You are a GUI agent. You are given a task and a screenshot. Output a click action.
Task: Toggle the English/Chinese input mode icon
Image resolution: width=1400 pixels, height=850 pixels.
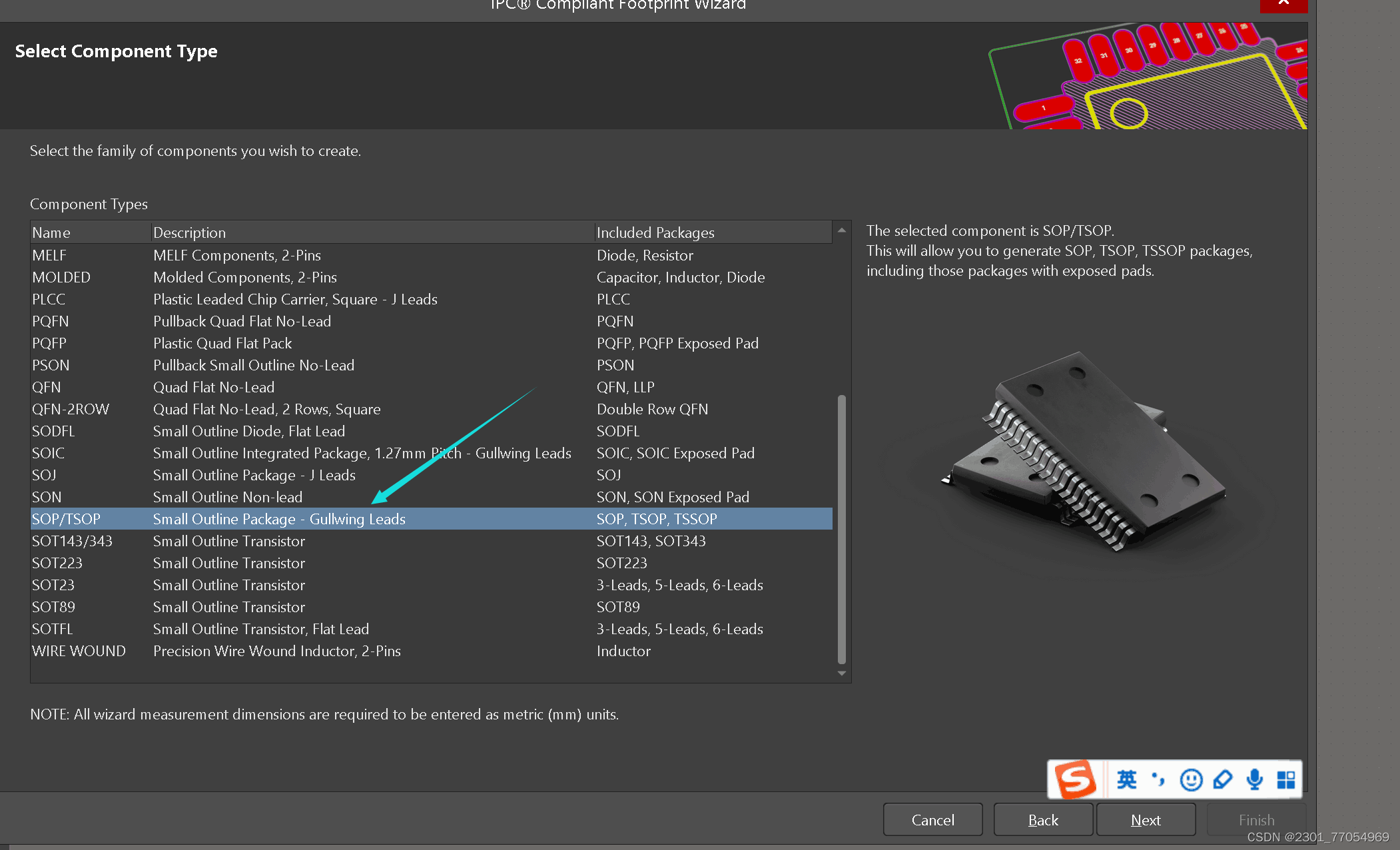point(1126,779)
